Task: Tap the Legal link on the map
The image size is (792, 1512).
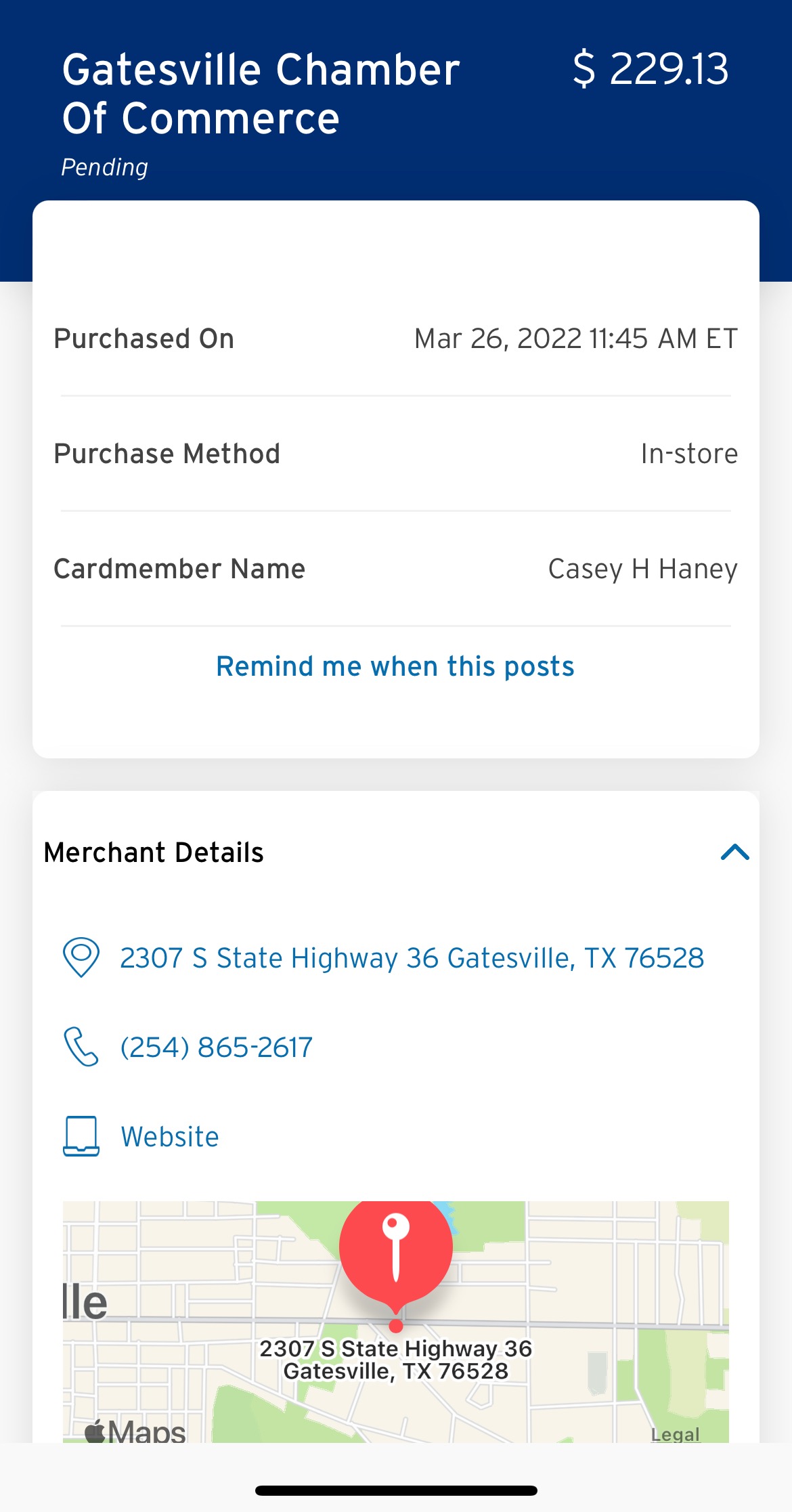Action: (x=675, y=1433)
